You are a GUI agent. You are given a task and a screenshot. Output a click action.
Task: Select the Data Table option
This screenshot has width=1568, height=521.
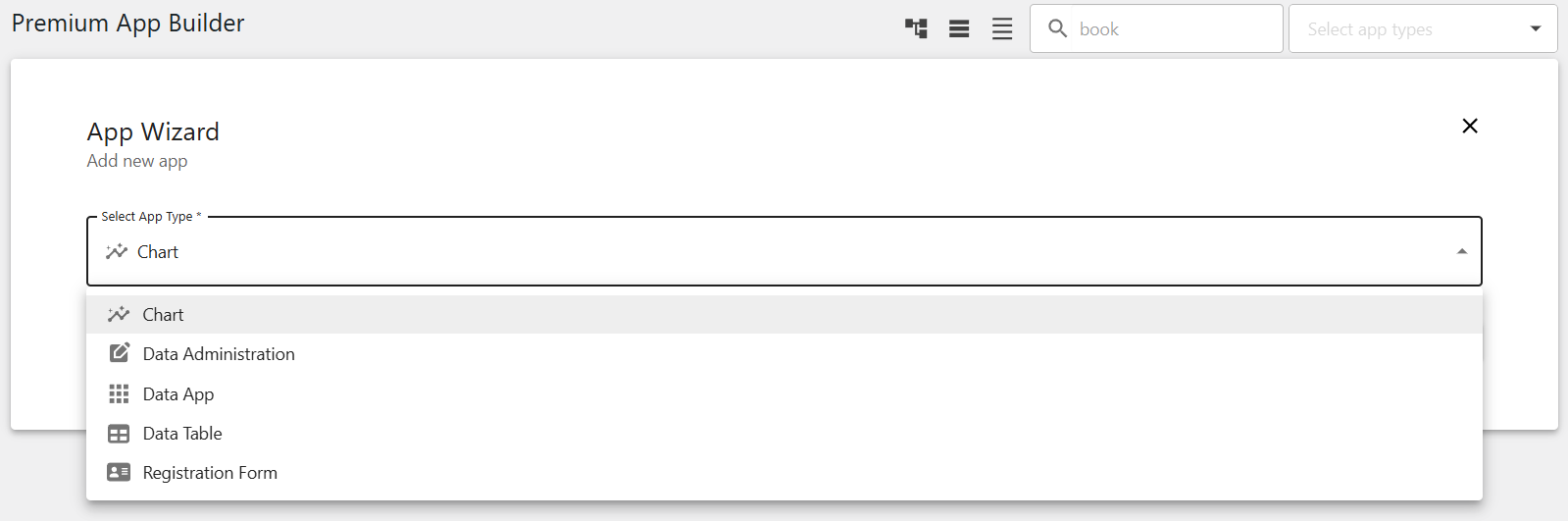click(x=784, y=434)
